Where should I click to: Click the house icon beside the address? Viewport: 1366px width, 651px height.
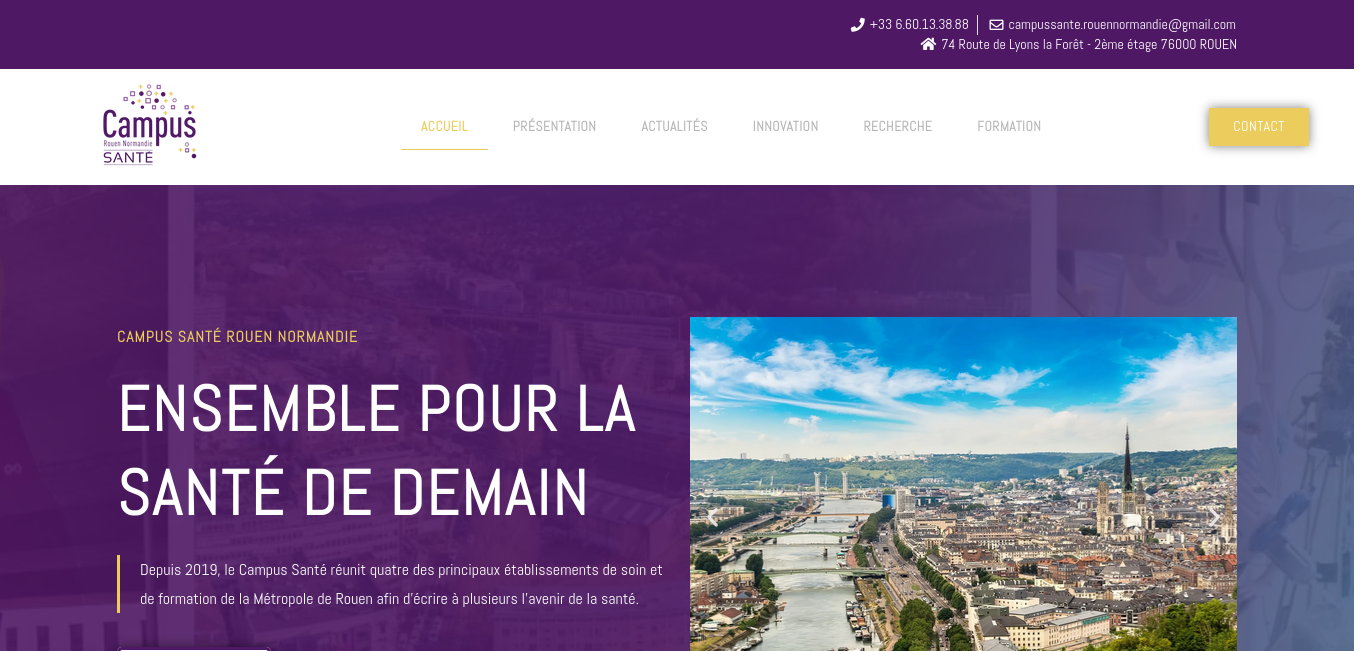click(x=928, y=44)
